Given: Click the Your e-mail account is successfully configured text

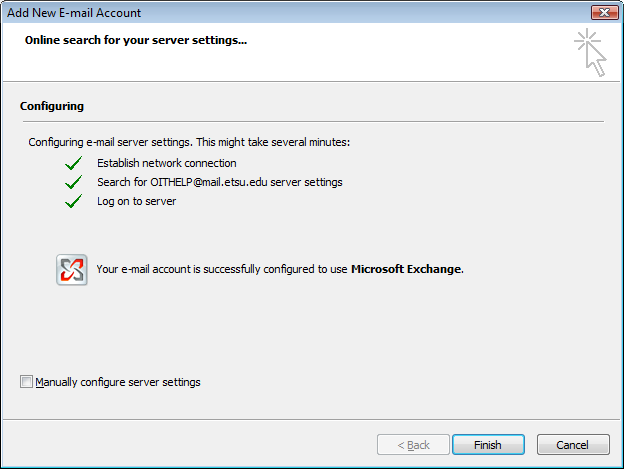Looking at the screenshot, I should coord(222,269).
